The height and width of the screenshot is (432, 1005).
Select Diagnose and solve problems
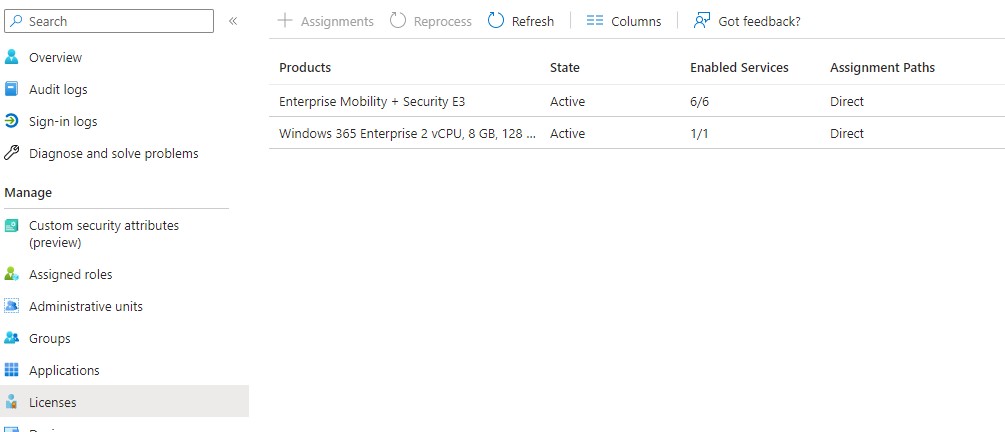coord(113,154)
